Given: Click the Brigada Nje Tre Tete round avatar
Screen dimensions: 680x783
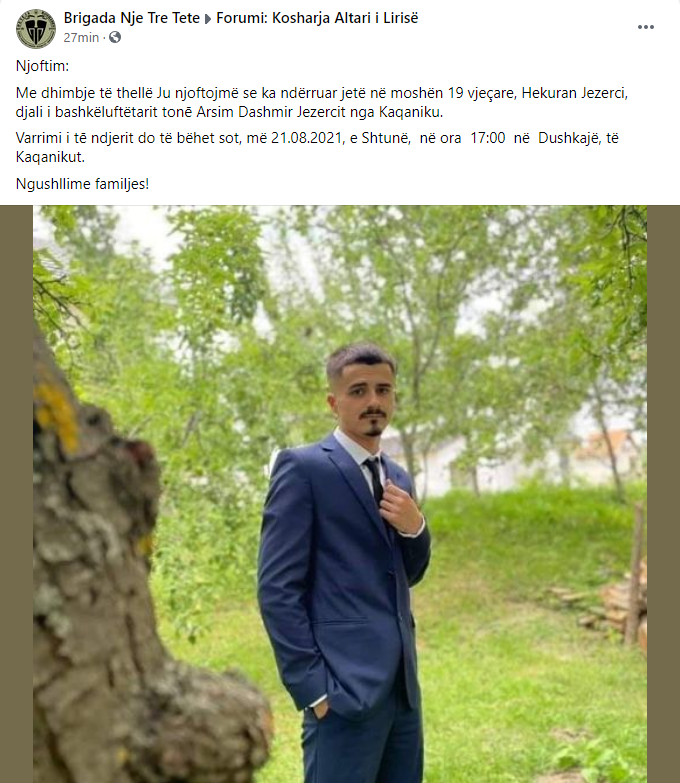Looking at the screenshot, I should [x=35, y=28].
